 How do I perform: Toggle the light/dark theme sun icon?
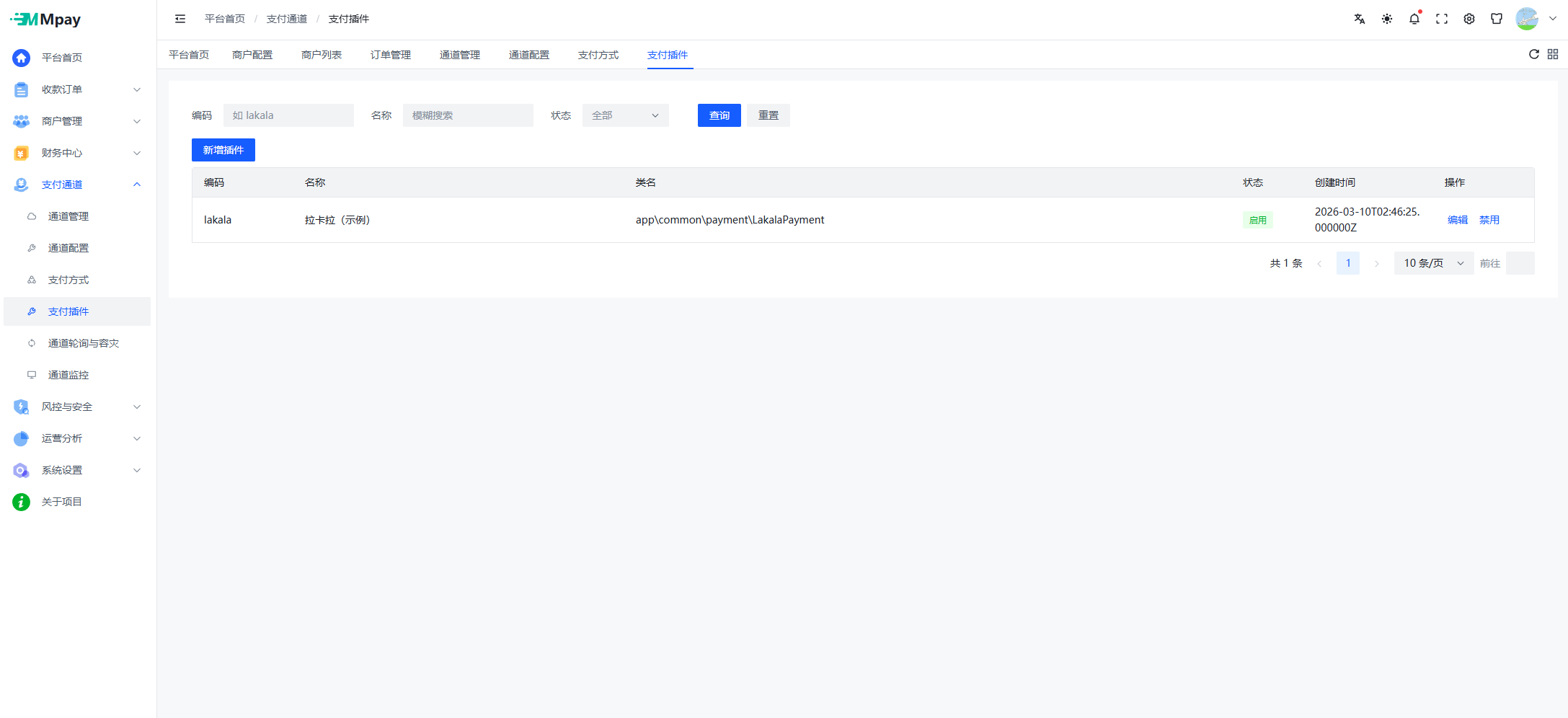1386,19
